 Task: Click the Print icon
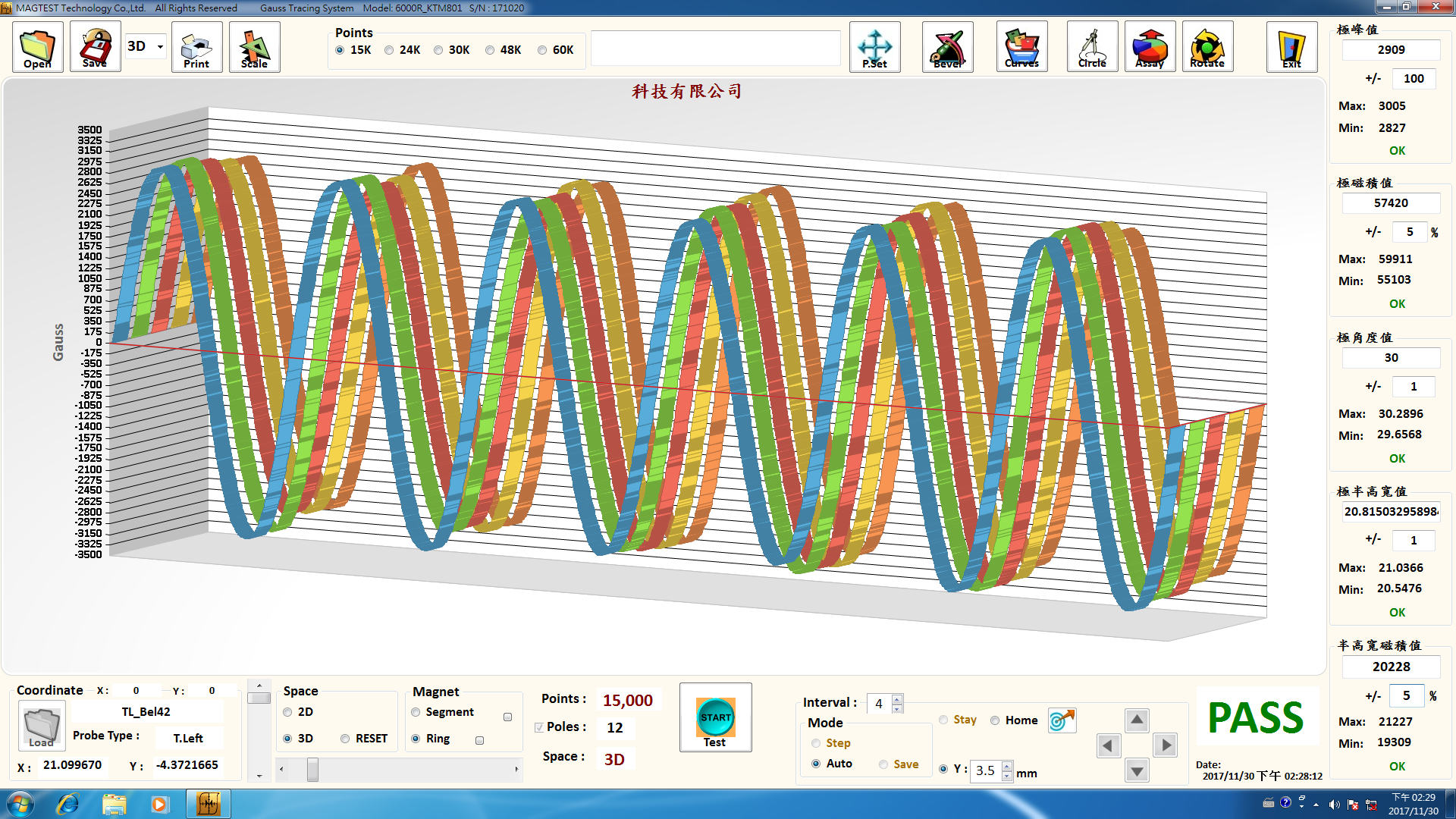coord(196,47)
